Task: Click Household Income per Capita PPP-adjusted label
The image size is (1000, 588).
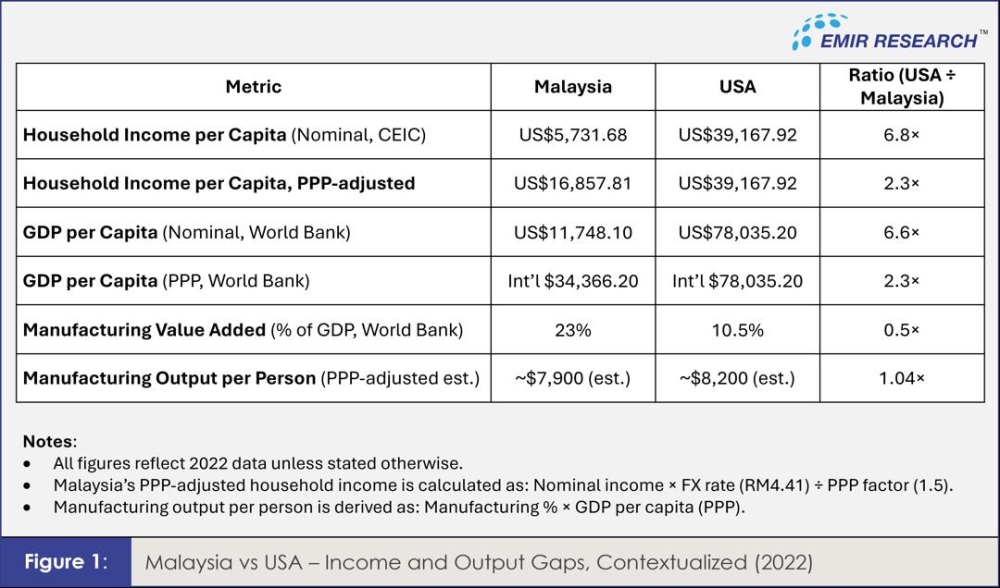Action: (219, 183)
